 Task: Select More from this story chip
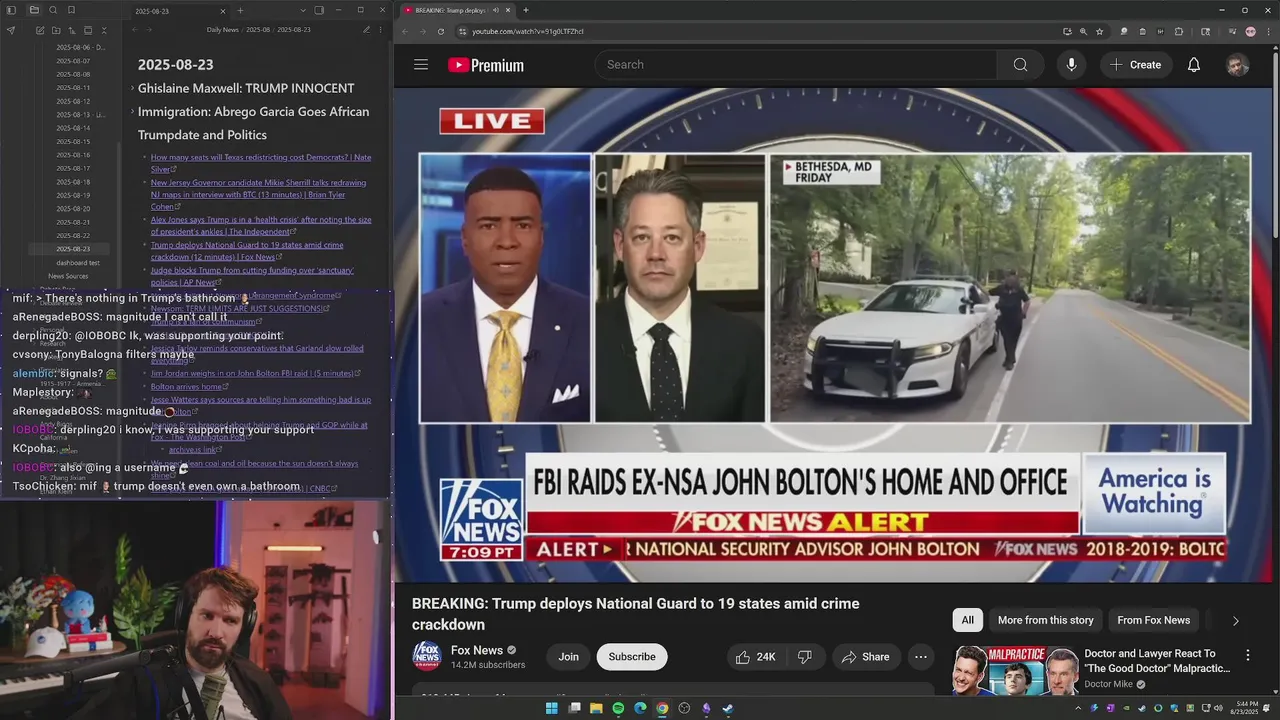[1046, 620]
